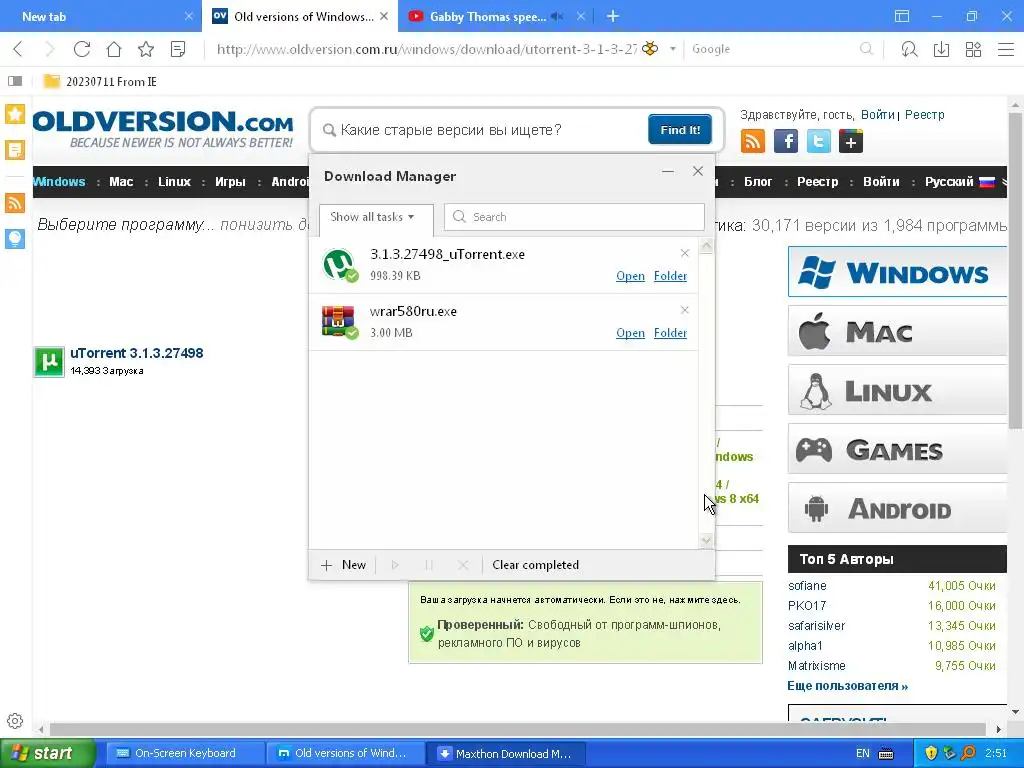Open the download arrow toolbar icon
The width and height of the screenshot is (1024, 768).
(941, 49)
